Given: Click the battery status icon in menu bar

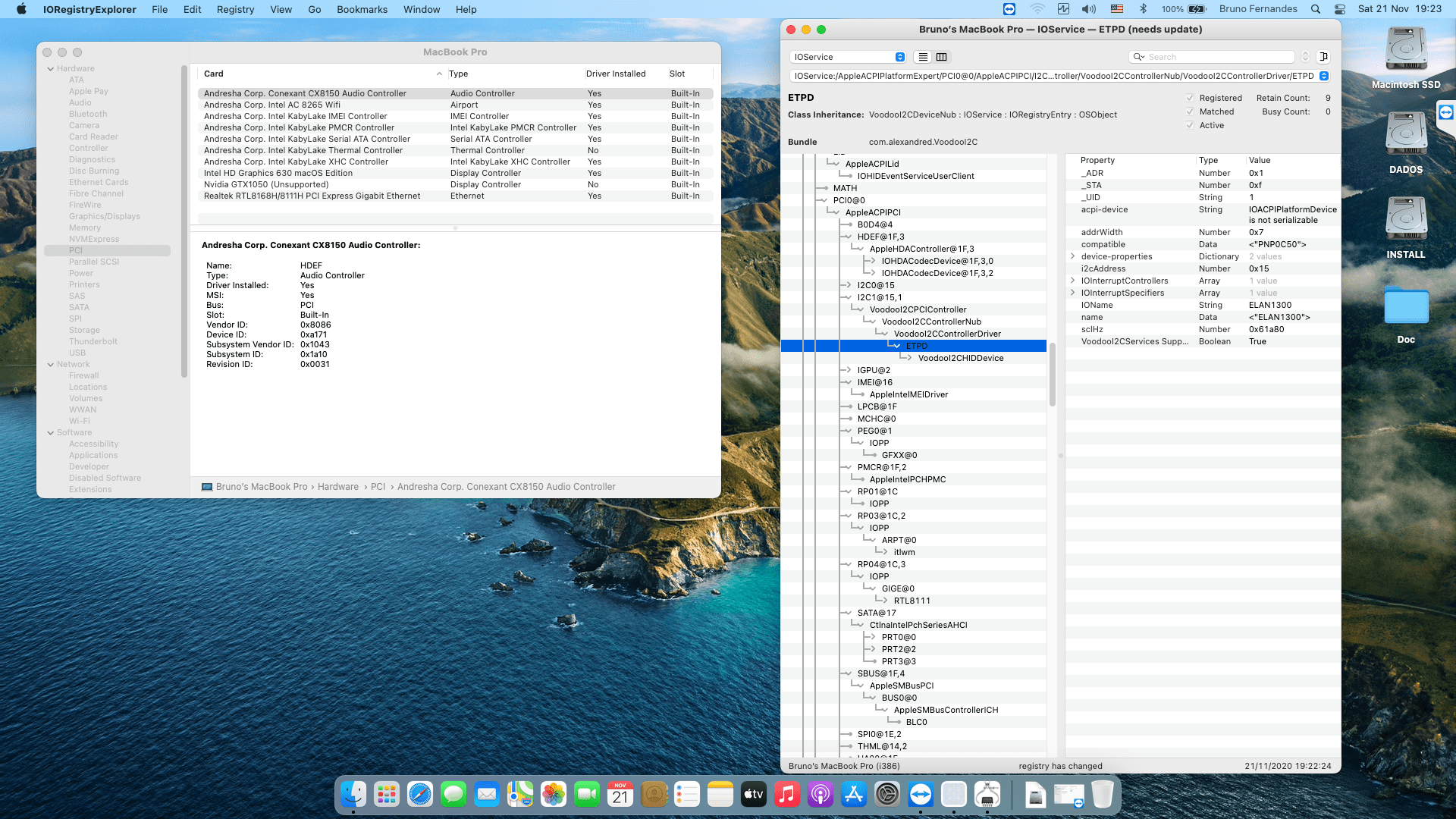Looking at the screenshot, I should [1195, 9].
